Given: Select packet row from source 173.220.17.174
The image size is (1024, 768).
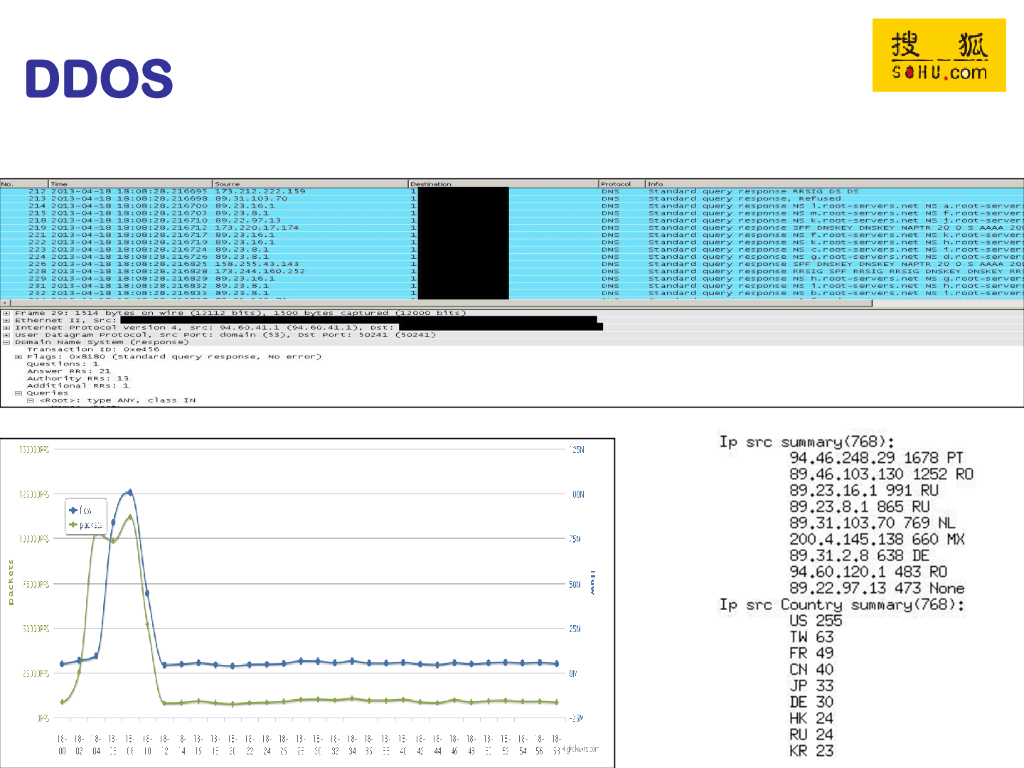Looking at the screenshot, I should pyautogui.click(x=300, y=227).
